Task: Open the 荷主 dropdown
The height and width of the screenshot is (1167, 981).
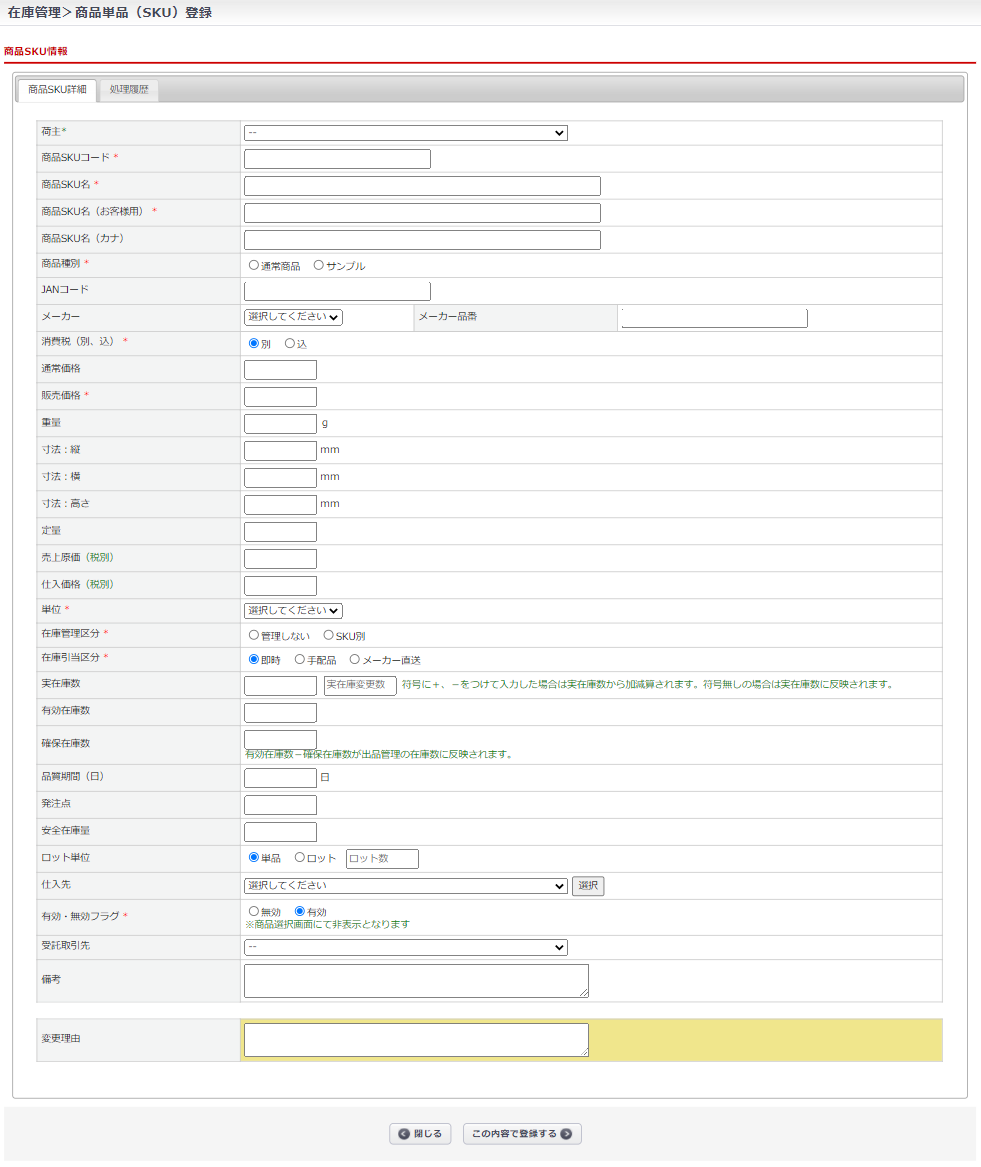Action: pos(405,133)
